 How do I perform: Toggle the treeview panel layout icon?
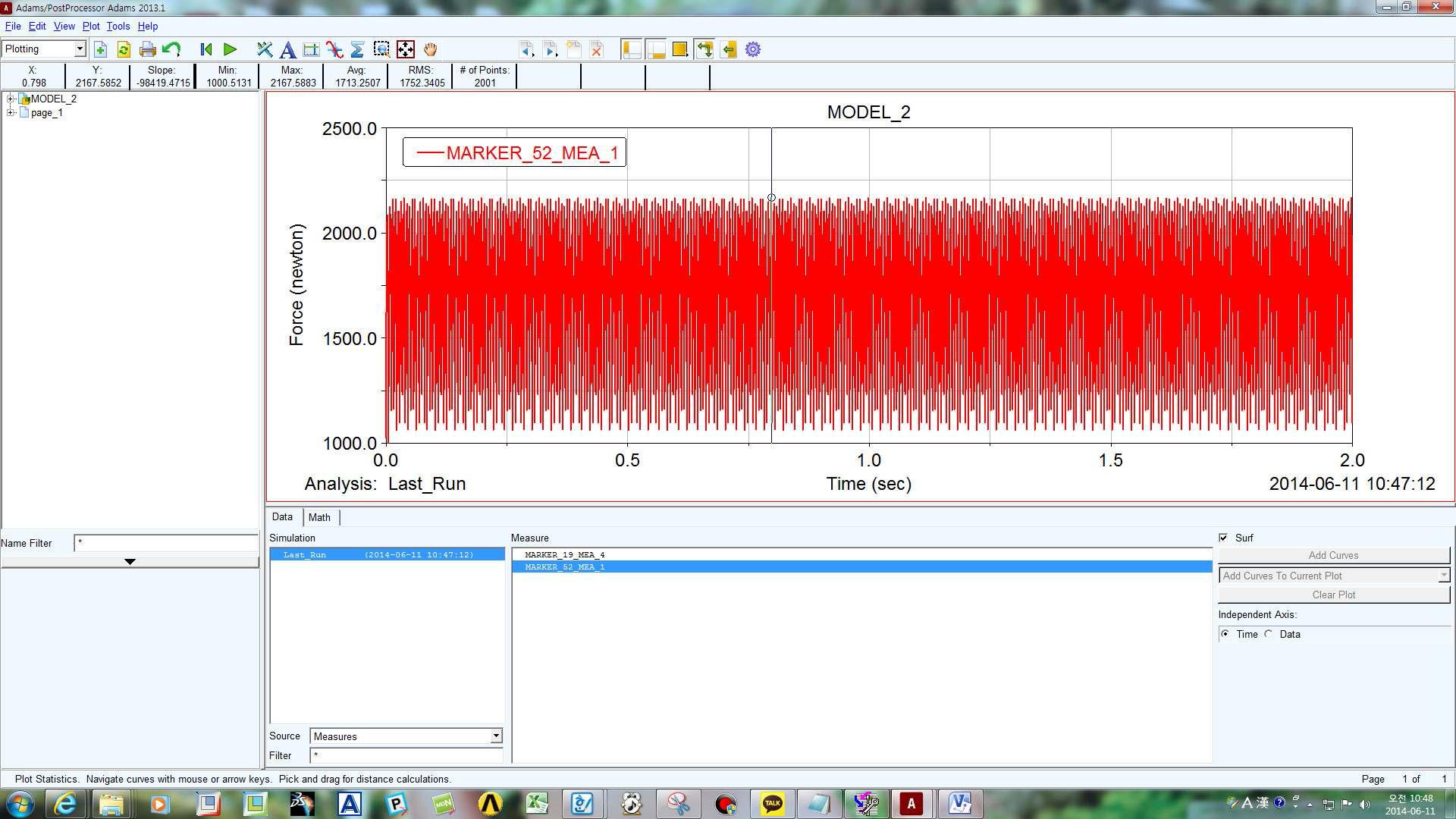pos(632,50)
